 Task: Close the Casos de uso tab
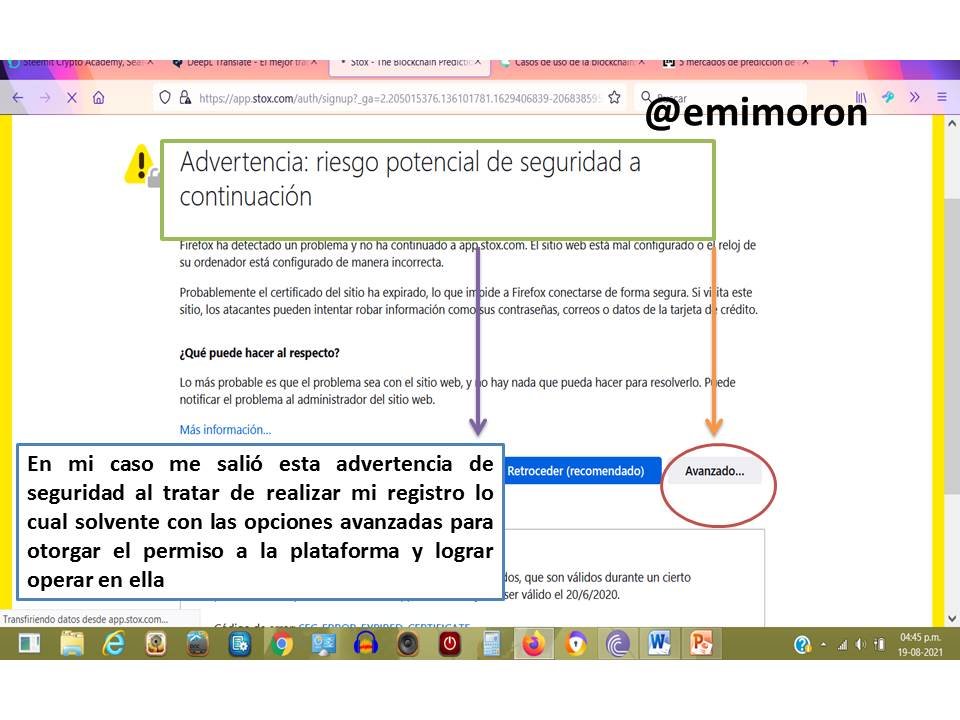tap(642, 62)
